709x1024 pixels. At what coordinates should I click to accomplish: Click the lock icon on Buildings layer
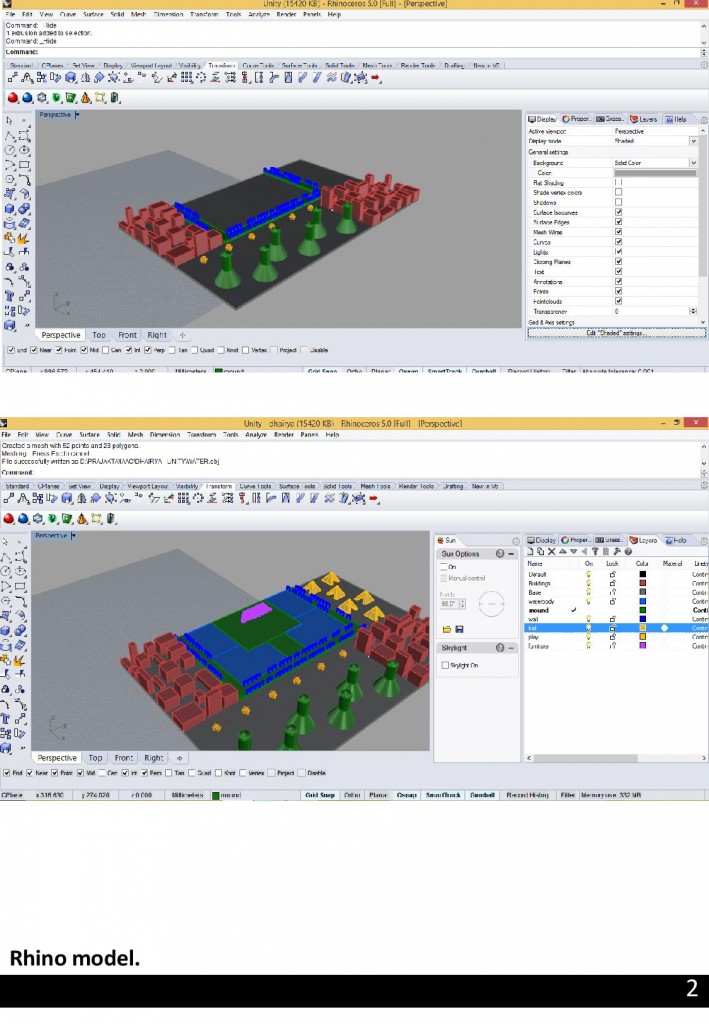(612, 583)
